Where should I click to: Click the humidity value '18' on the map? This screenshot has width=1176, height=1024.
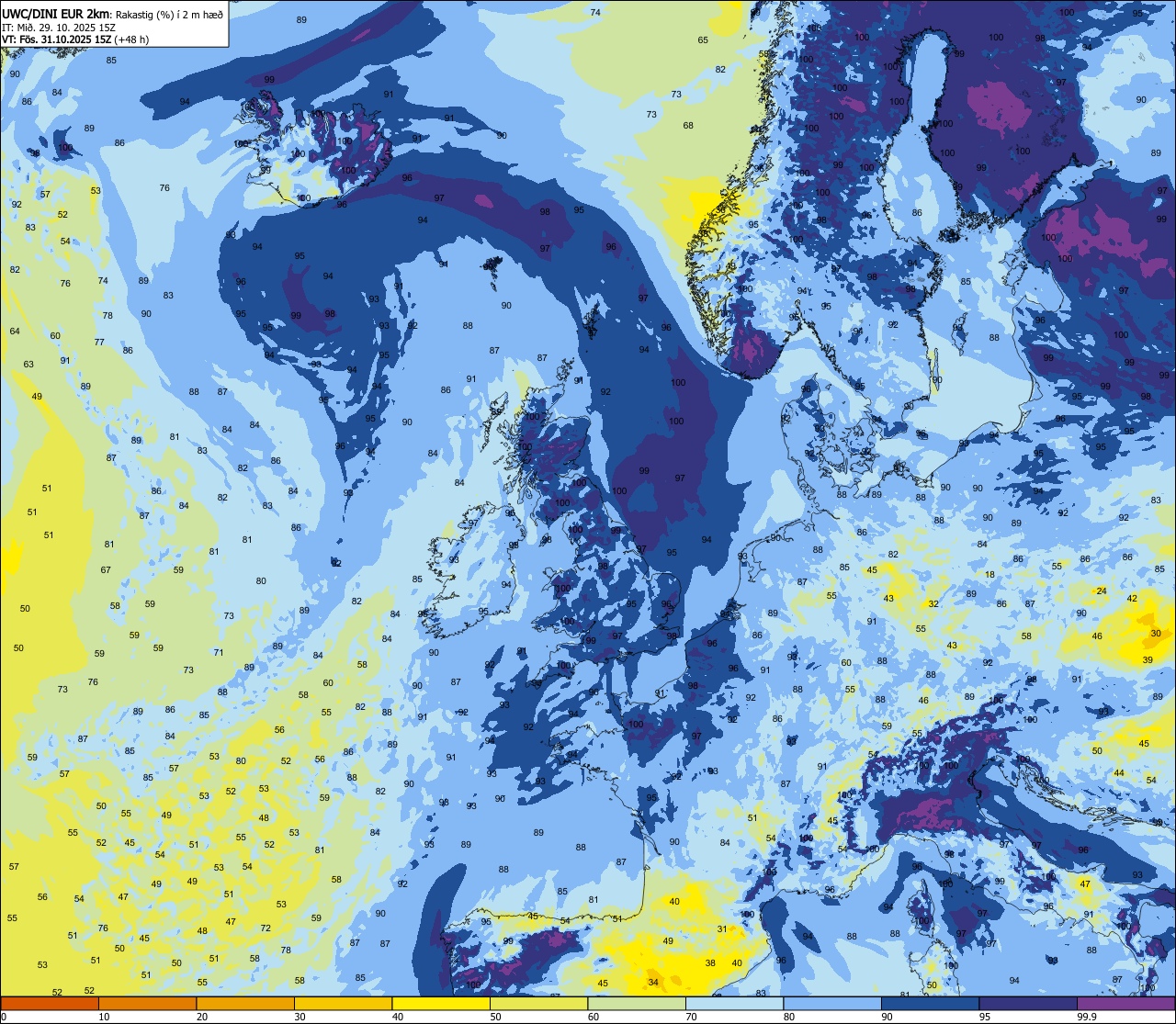989,575
